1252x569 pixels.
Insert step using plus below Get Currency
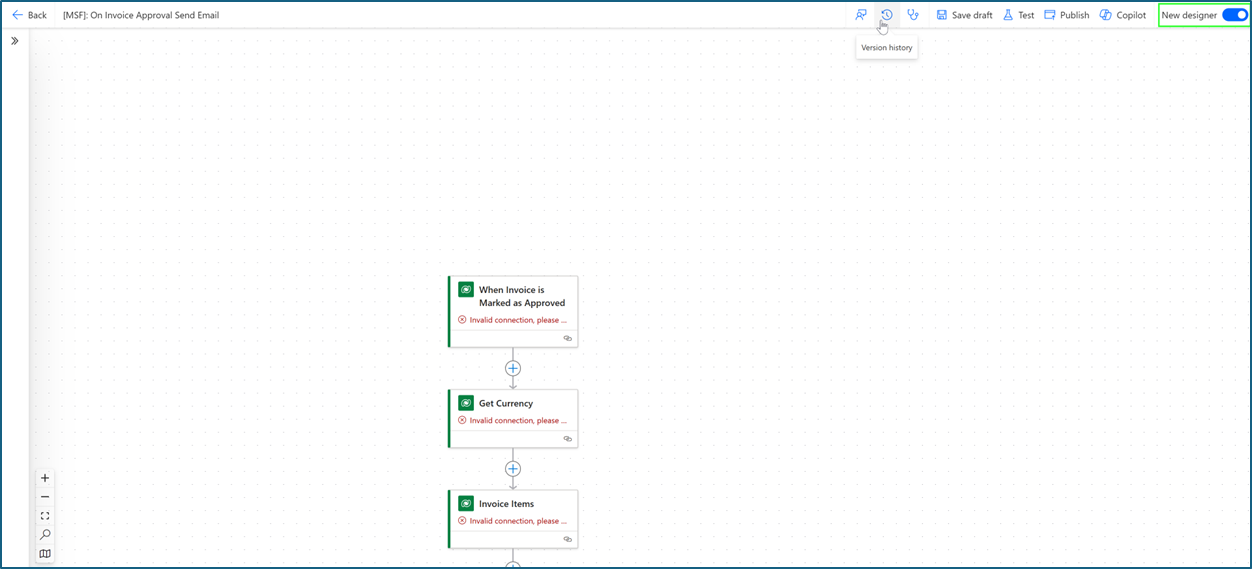(513, 468)
